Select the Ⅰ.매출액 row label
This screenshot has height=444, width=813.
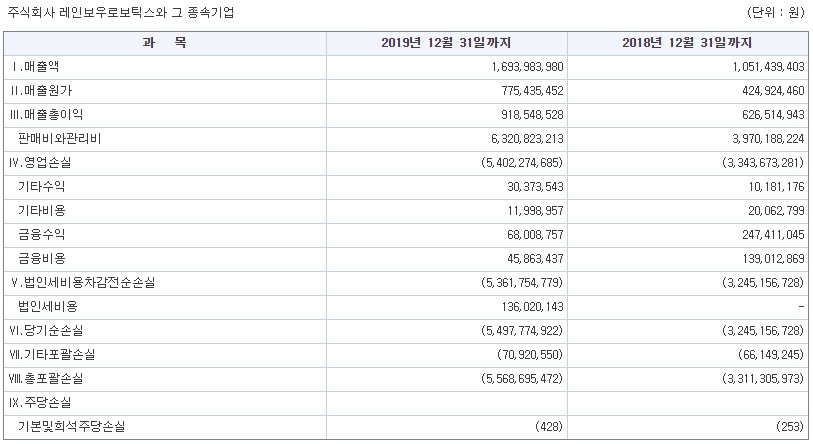34,67
